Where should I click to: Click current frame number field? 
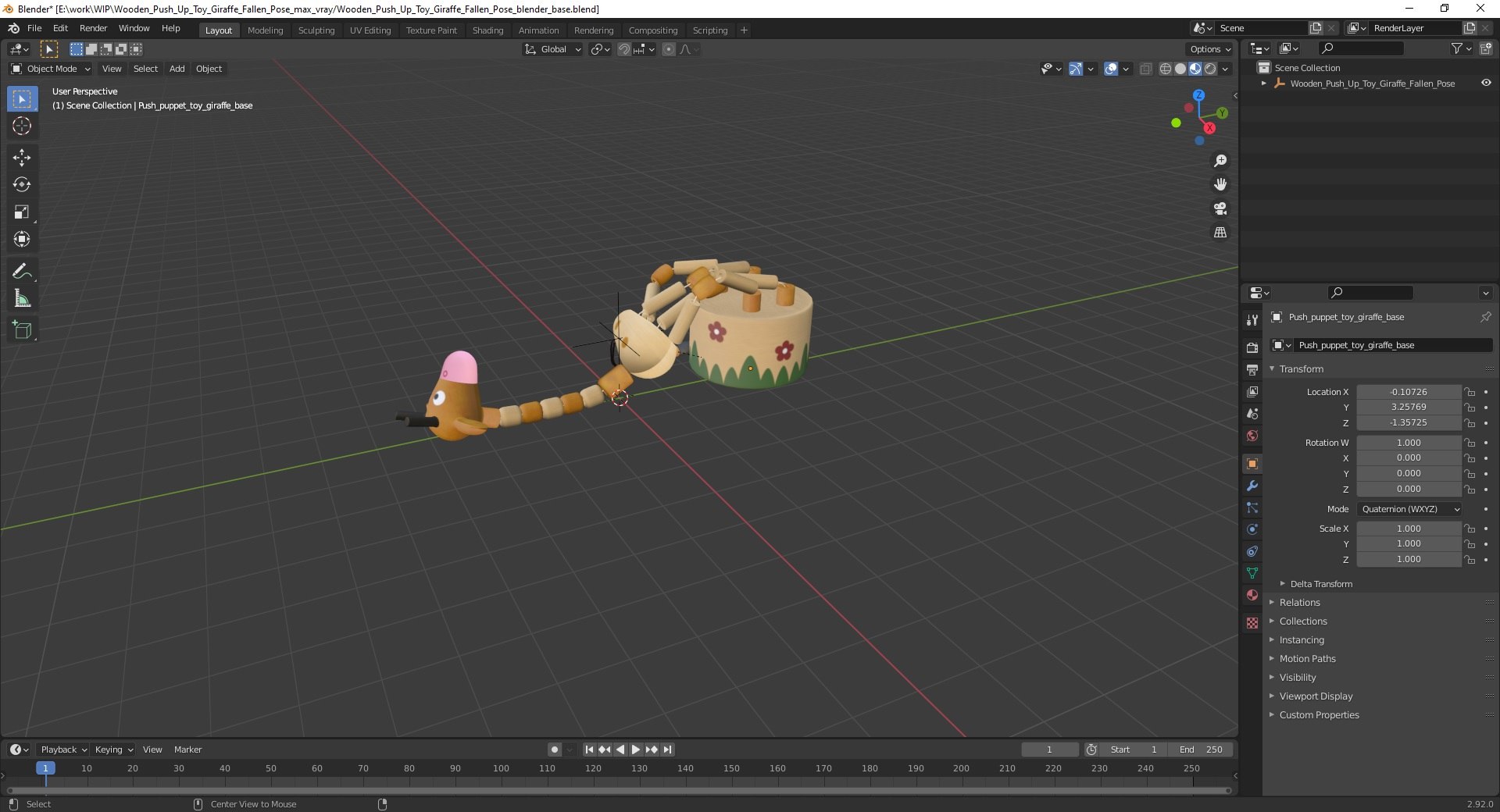(1049, 750)
